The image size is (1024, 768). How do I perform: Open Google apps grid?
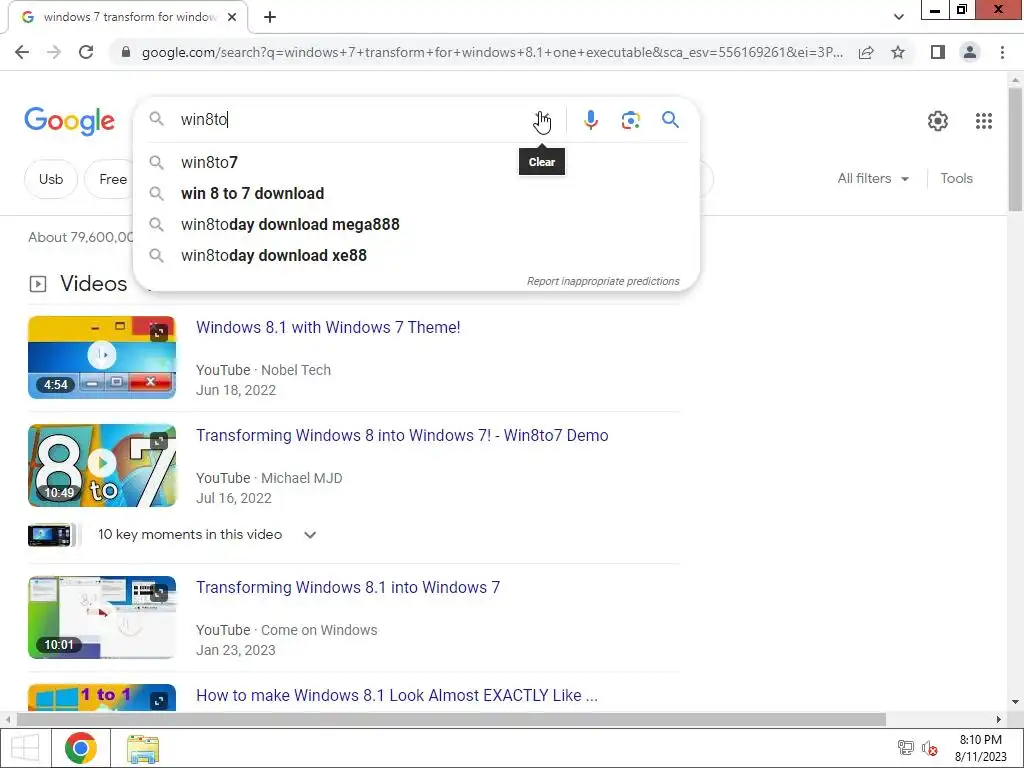[x=984, y=121]
